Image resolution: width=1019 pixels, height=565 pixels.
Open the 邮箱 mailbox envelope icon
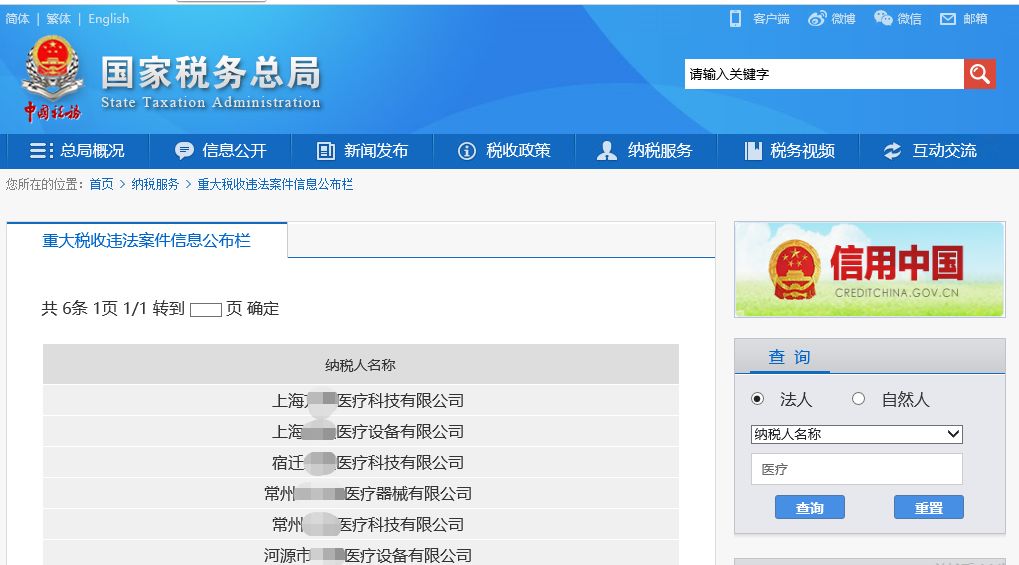pyautogui.click(x=948, y=19)
